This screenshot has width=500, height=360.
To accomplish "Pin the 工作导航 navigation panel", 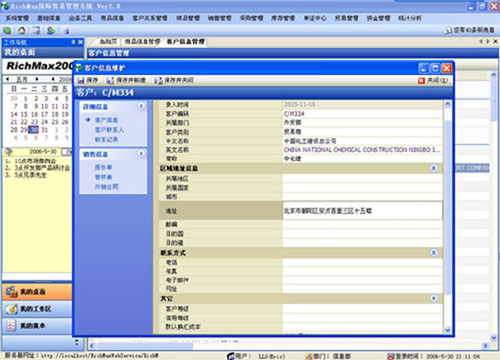I will (x=73, y=42).
